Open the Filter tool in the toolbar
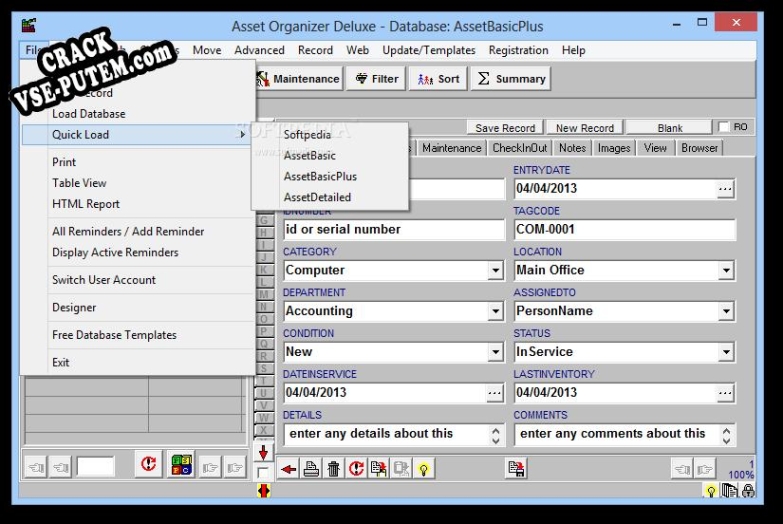783x524 pixels. pyautogui.click(x=377, y=78)
